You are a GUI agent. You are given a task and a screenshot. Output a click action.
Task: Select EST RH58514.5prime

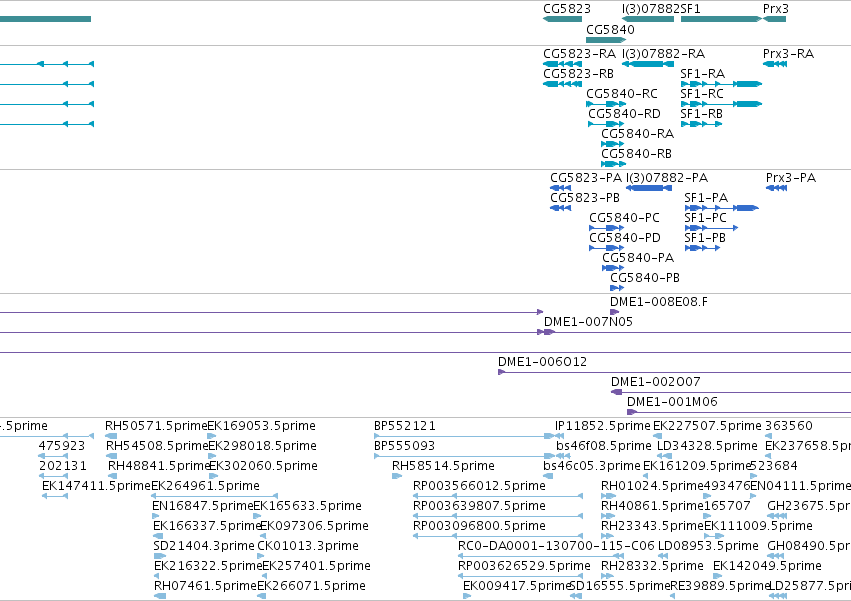coord(397,476)
